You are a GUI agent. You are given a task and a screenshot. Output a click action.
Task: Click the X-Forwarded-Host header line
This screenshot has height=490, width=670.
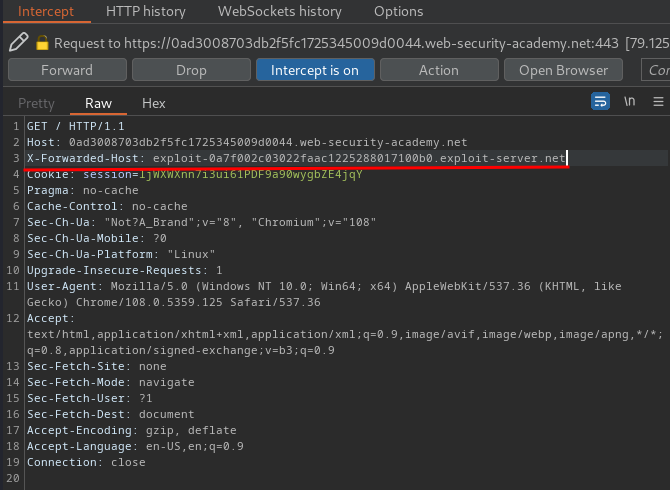pos(296,158)
